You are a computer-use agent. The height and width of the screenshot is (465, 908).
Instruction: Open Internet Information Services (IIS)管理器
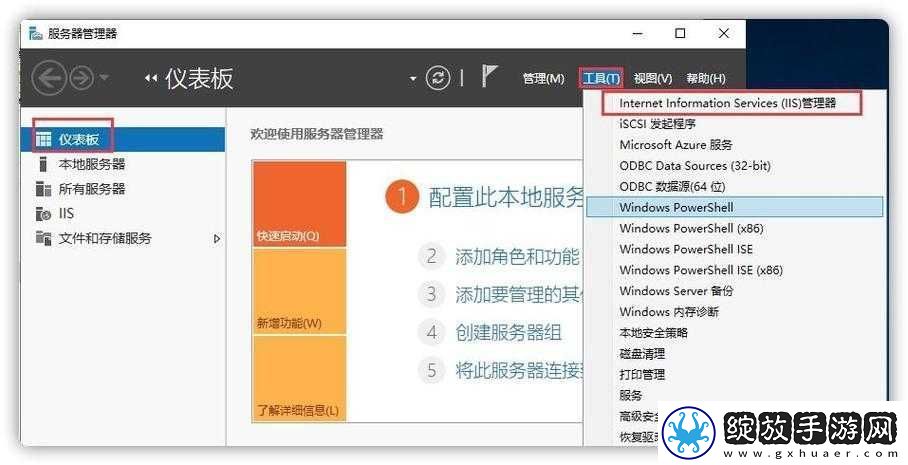[x=728, y=103]
